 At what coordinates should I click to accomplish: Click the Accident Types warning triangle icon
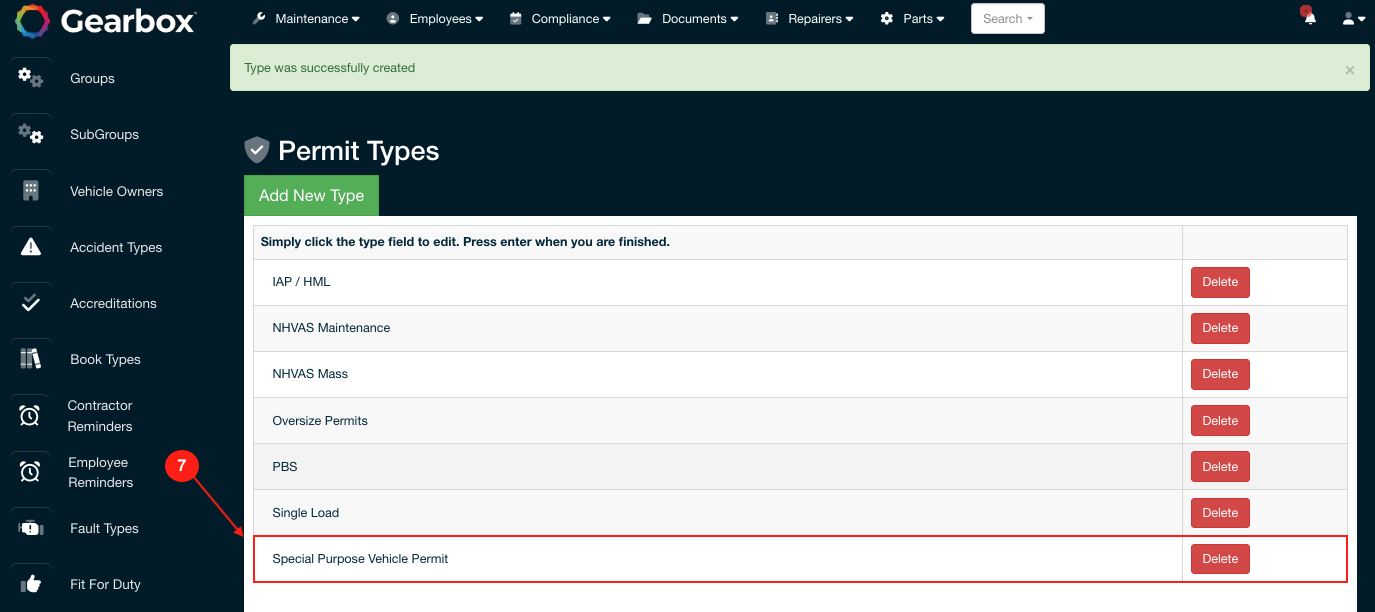coord(31,247)
